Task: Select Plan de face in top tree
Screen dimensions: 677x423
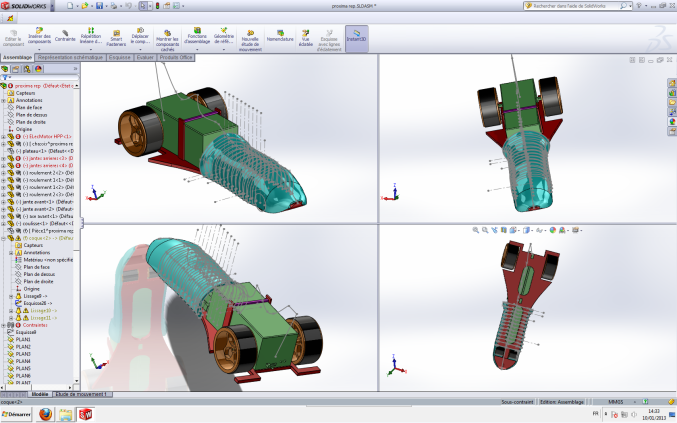Action: [x=29, y=107]
